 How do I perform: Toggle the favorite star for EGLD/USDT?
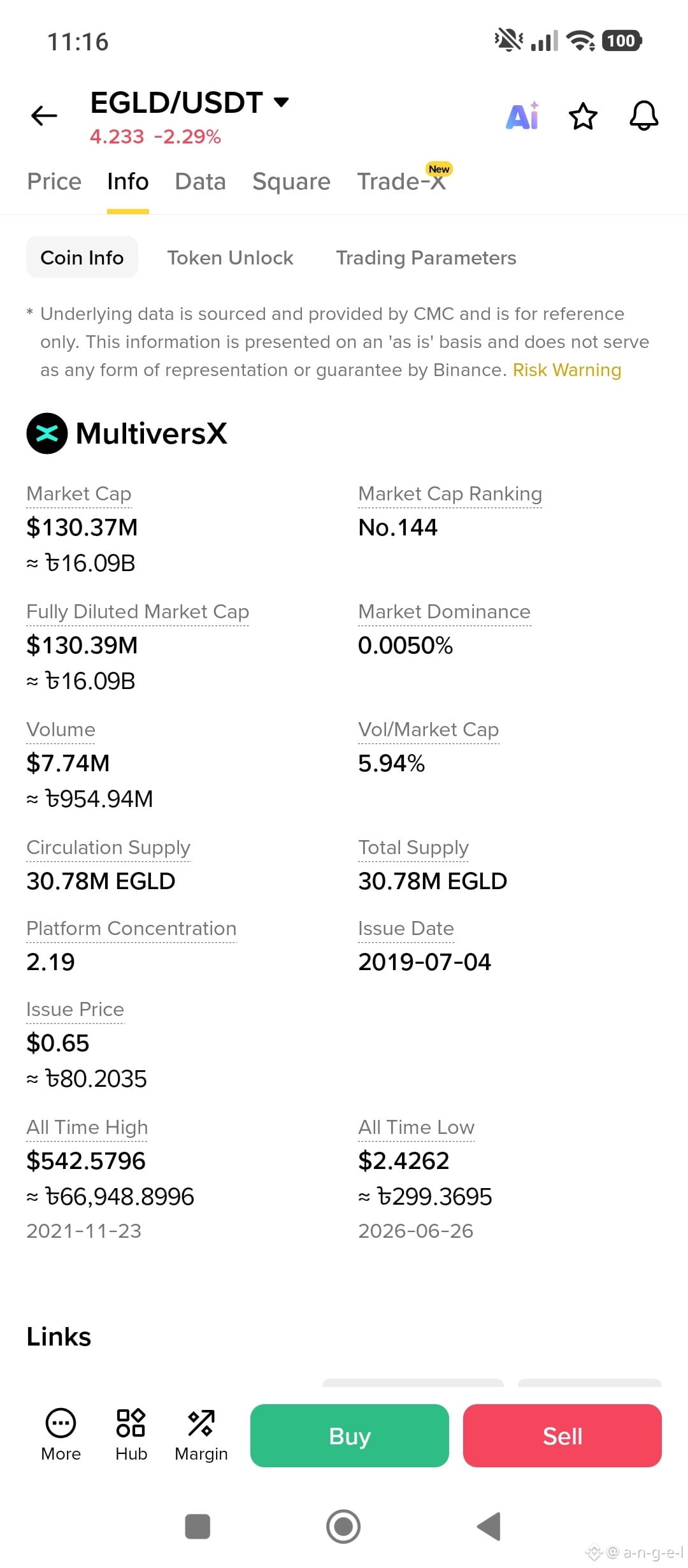[583, 116]
